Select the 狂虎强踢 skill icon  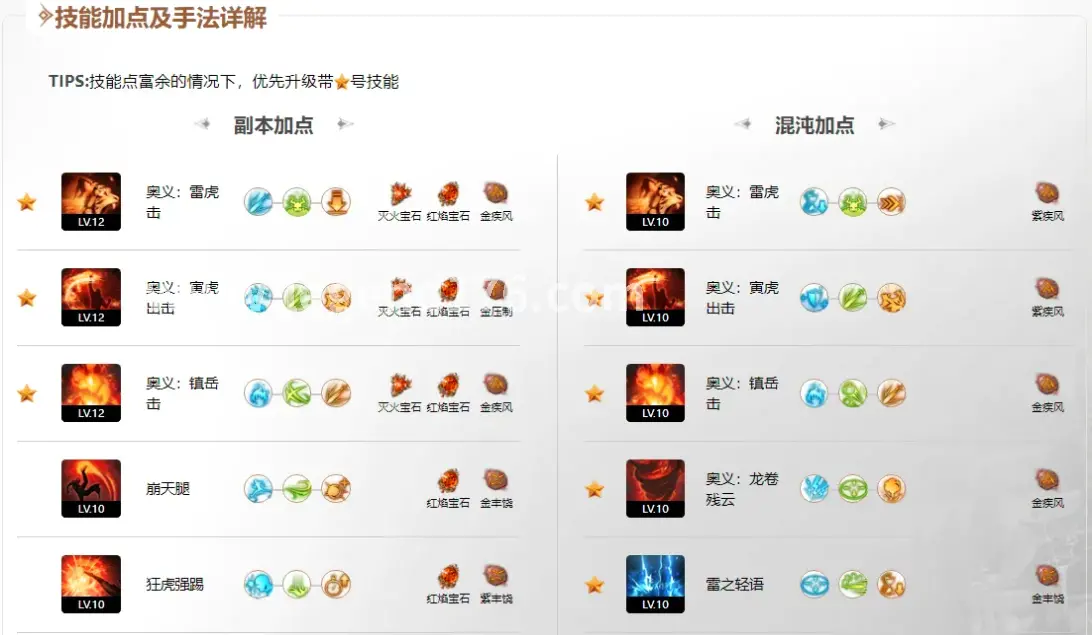pyautogui.click(x=91, y=584)
